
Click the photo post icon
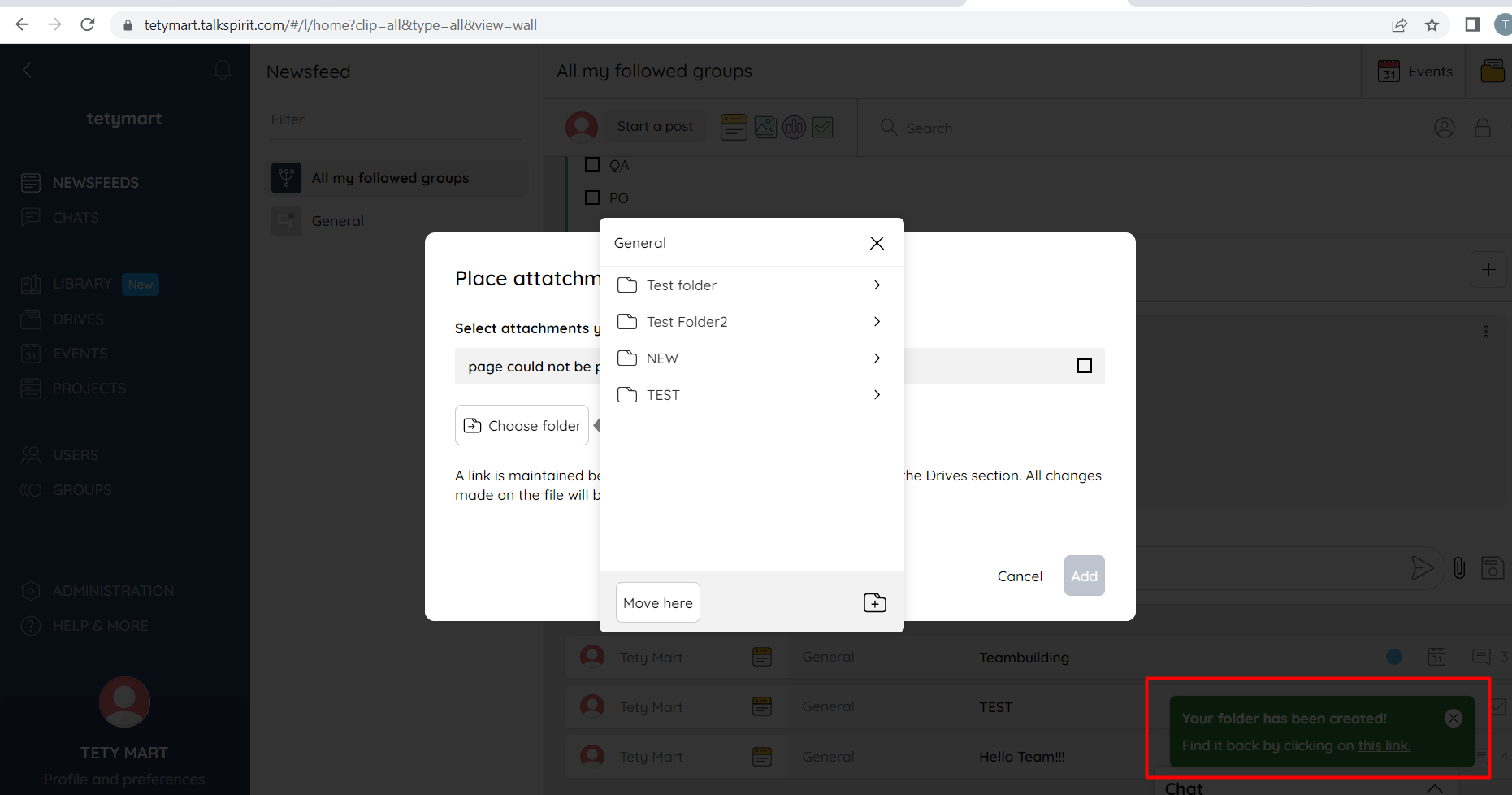point(765,127)
